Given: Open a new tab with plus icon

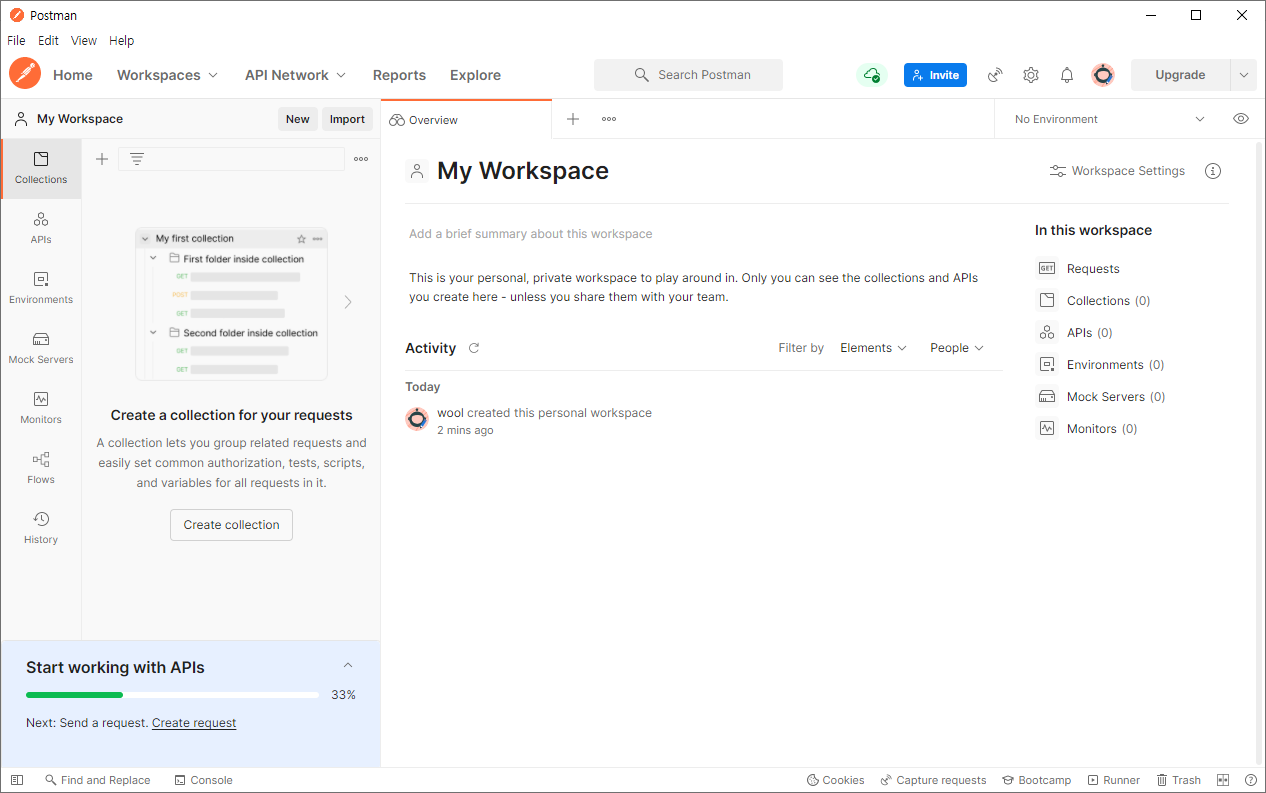Looking at the screenshot, I should click(x=573, y=119).
